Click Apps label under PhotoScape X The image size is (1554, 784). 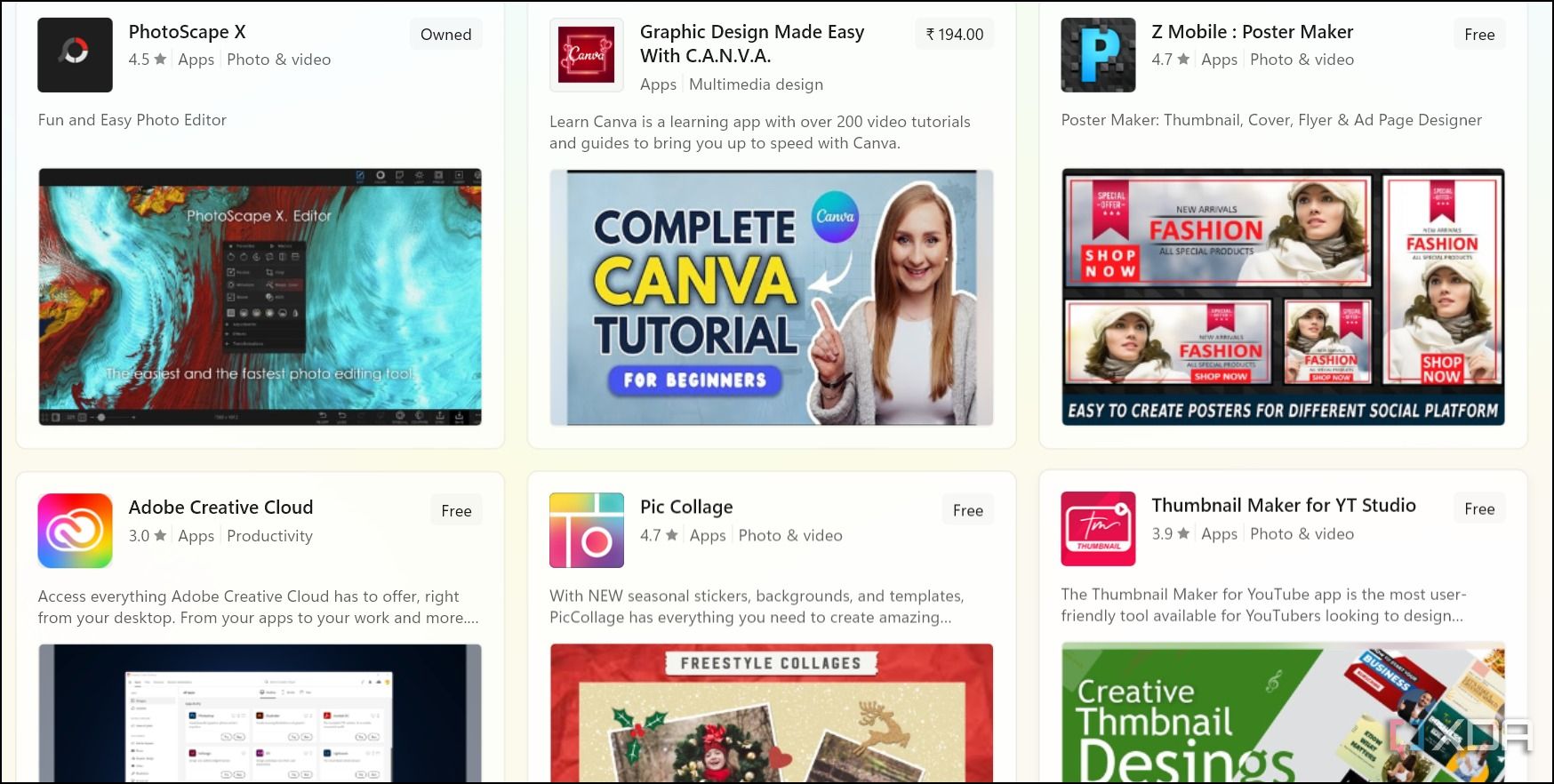pos(196,60)
